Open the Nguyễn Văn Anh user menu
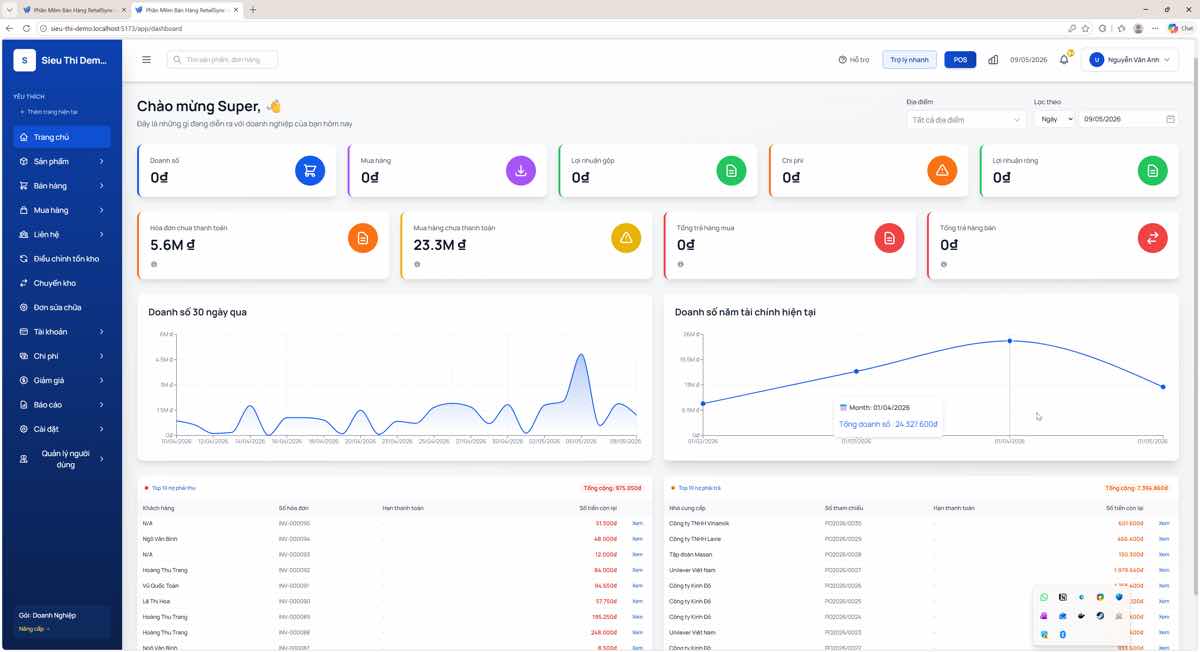 [x=1130, y=60]
